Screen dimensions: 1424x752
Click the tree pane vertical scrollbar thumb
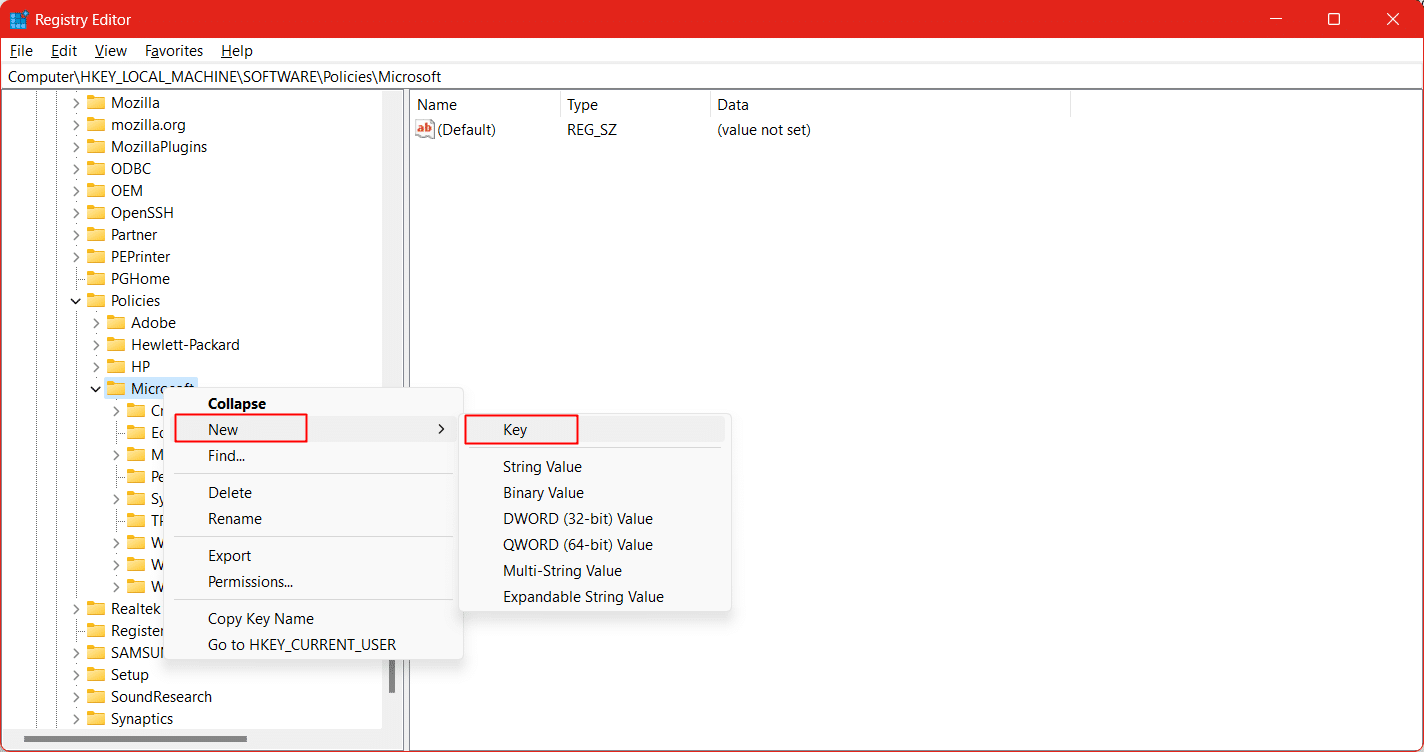coord(392,676)
